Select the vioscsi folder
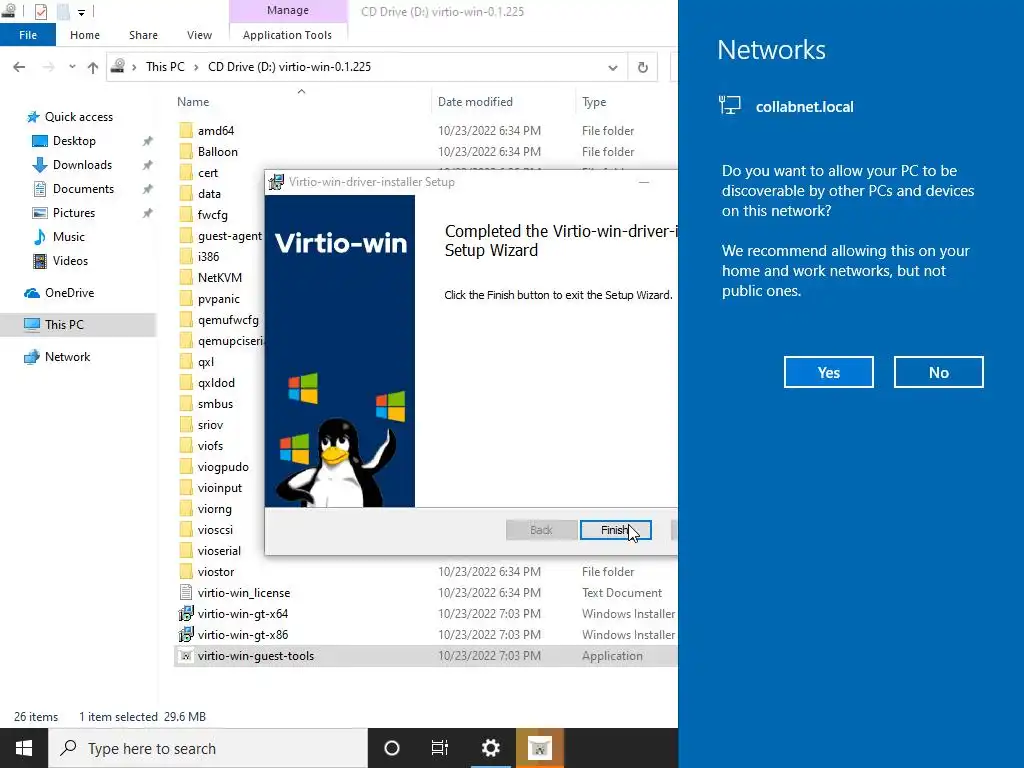This screenshot has width=1024, height=768. point(215,530)
